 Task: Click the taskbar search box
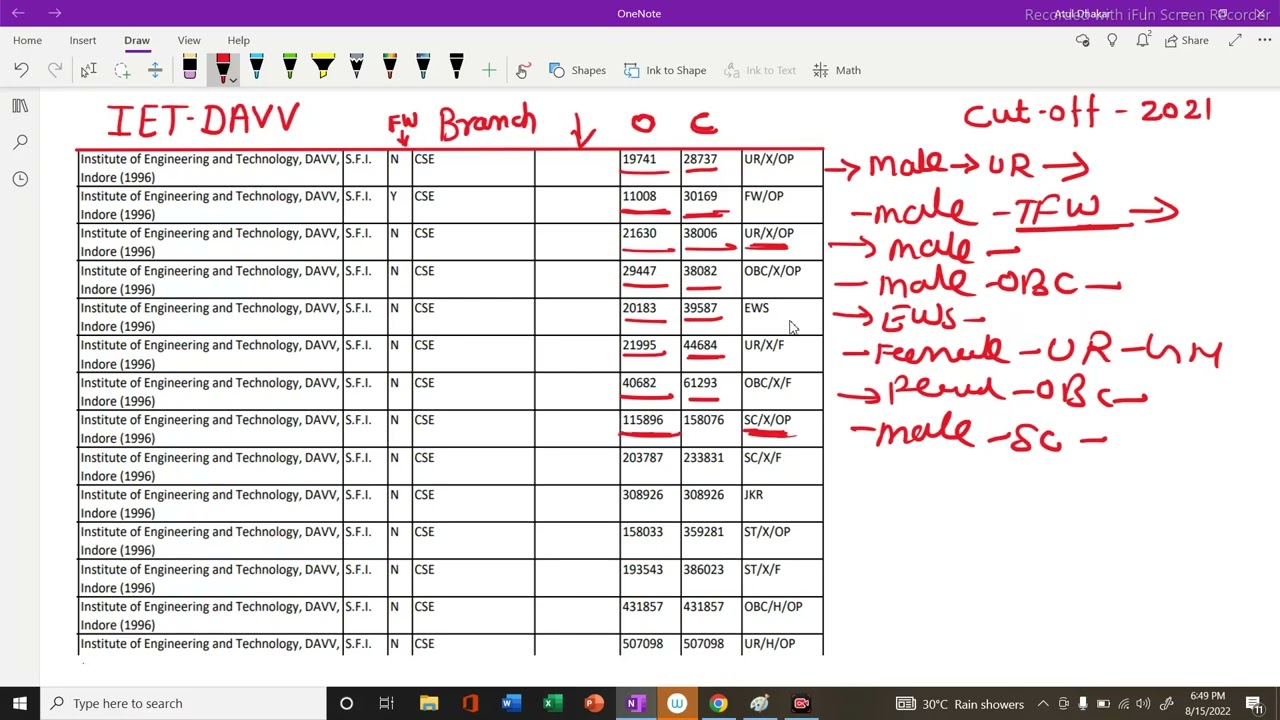click(183, 703)
